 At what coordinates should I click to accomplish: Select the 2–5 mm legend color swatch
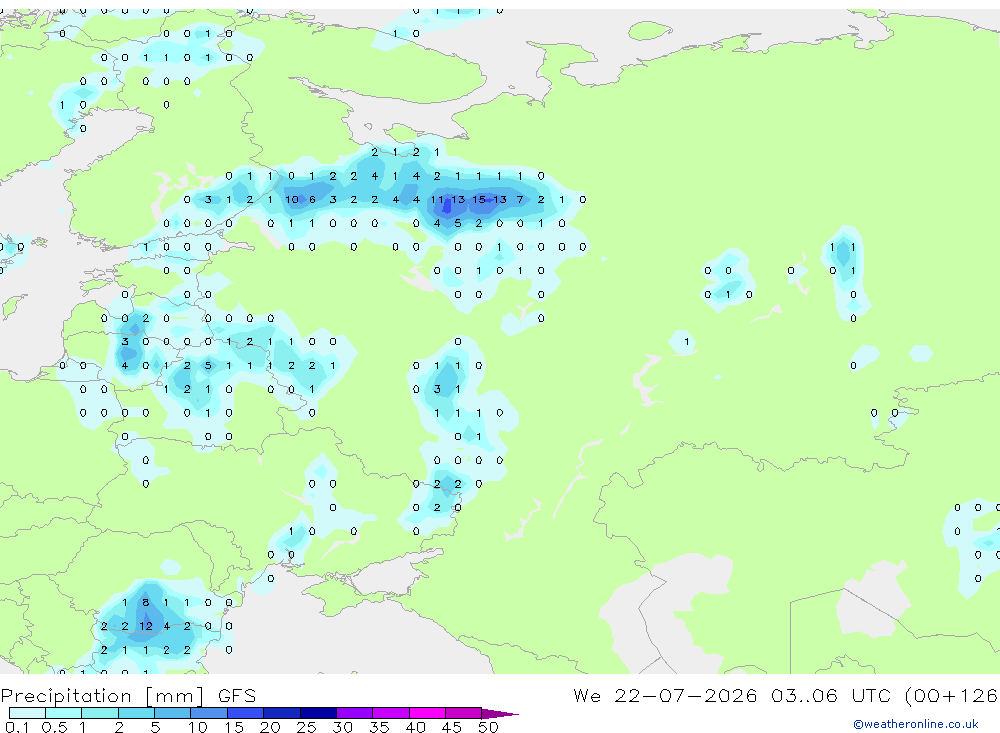click(136, 713)
